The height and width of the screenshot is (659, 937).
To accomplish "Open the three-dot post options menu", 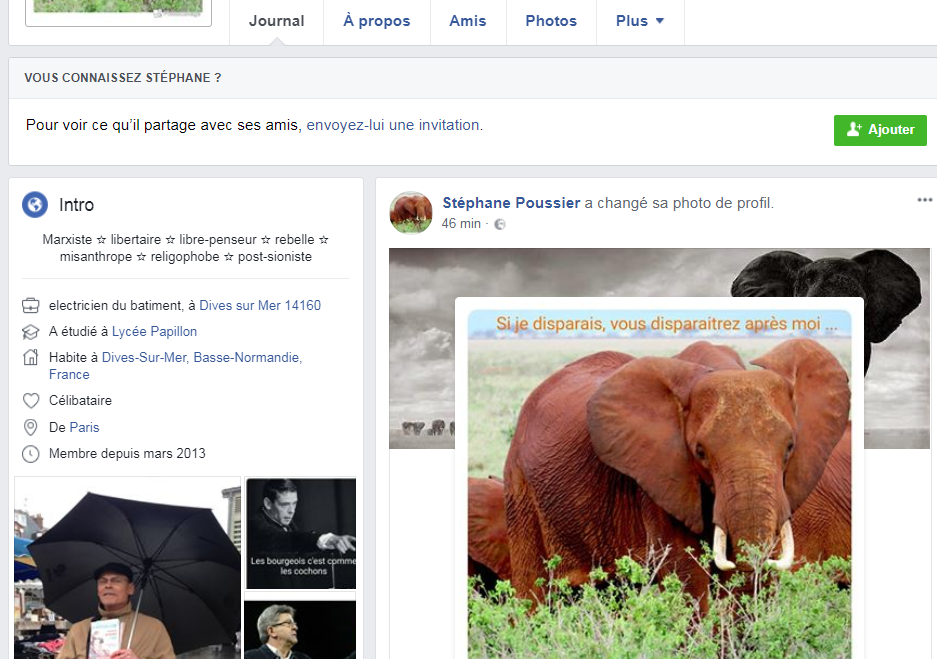I will (924, 201).
